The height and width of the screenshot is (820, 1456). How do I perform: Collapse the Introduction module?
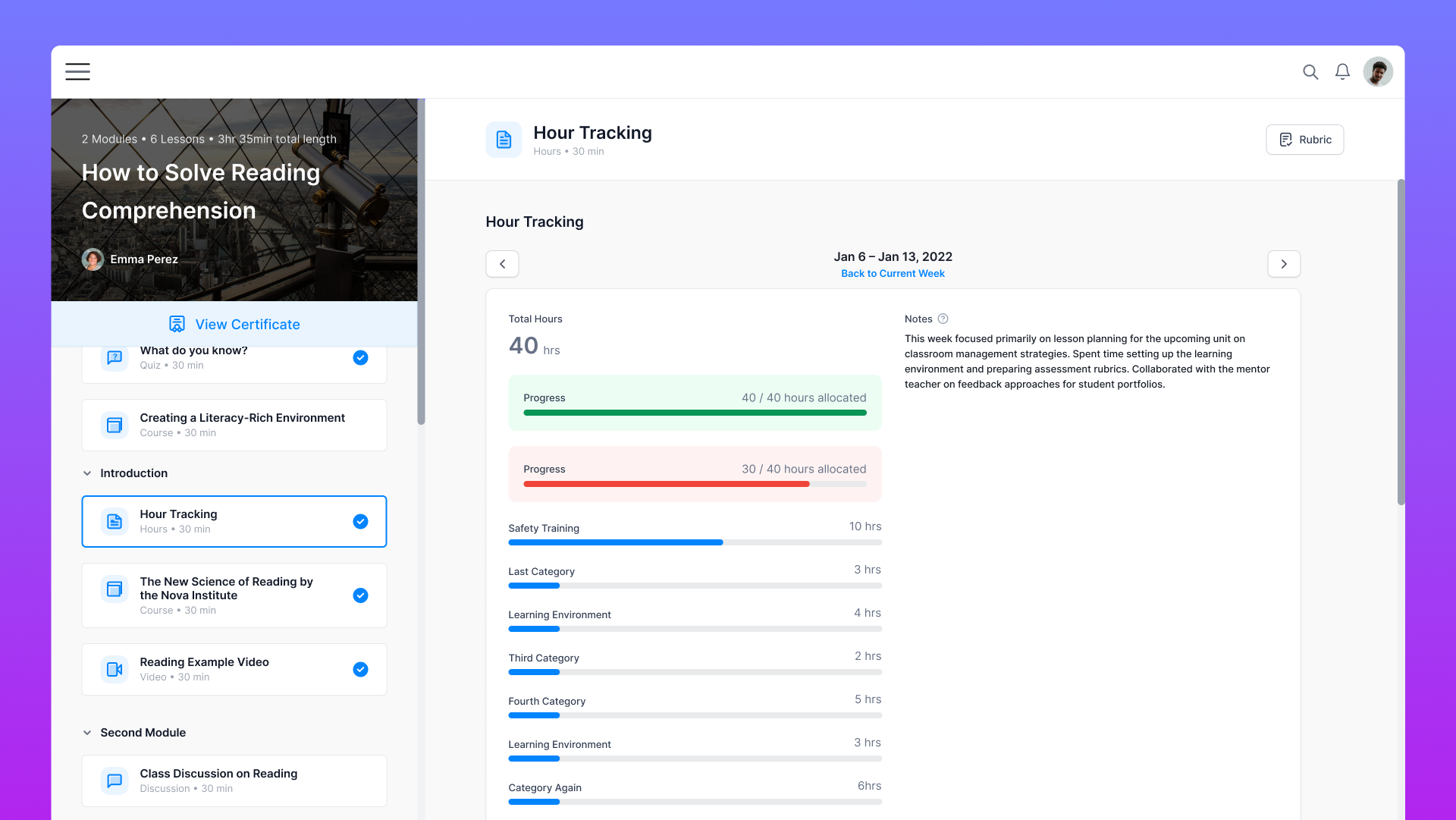87,473
